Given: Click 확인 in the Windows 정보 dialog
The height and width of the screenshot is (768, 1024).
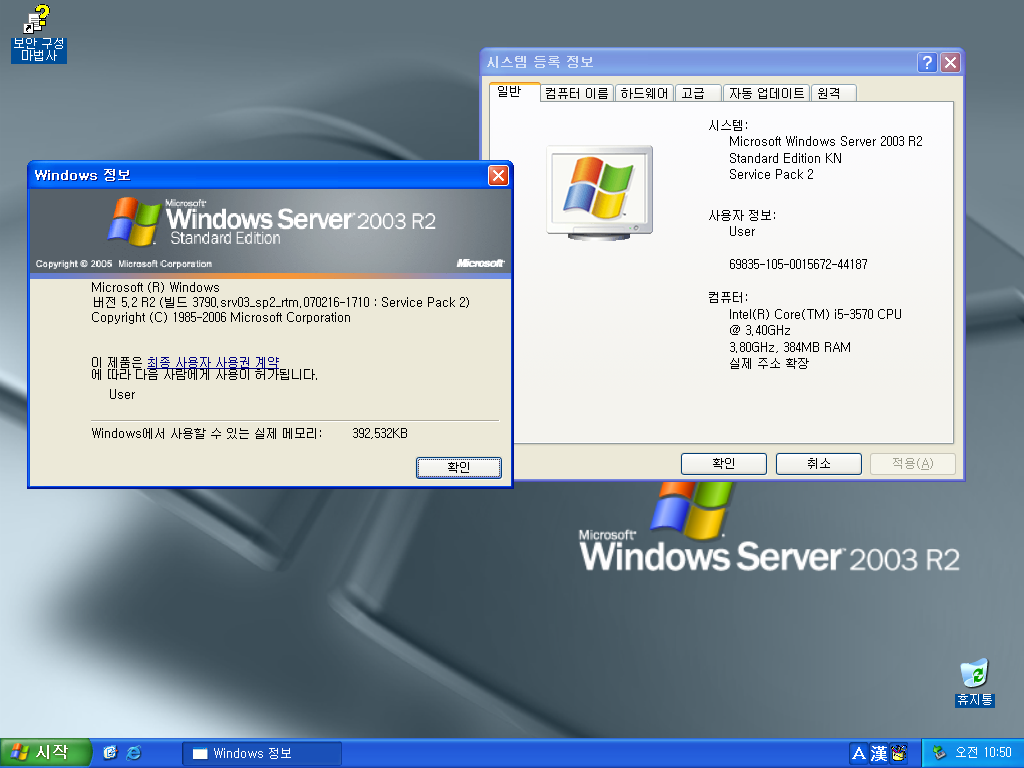Looking at the screenshot, I should click(458, 468).
